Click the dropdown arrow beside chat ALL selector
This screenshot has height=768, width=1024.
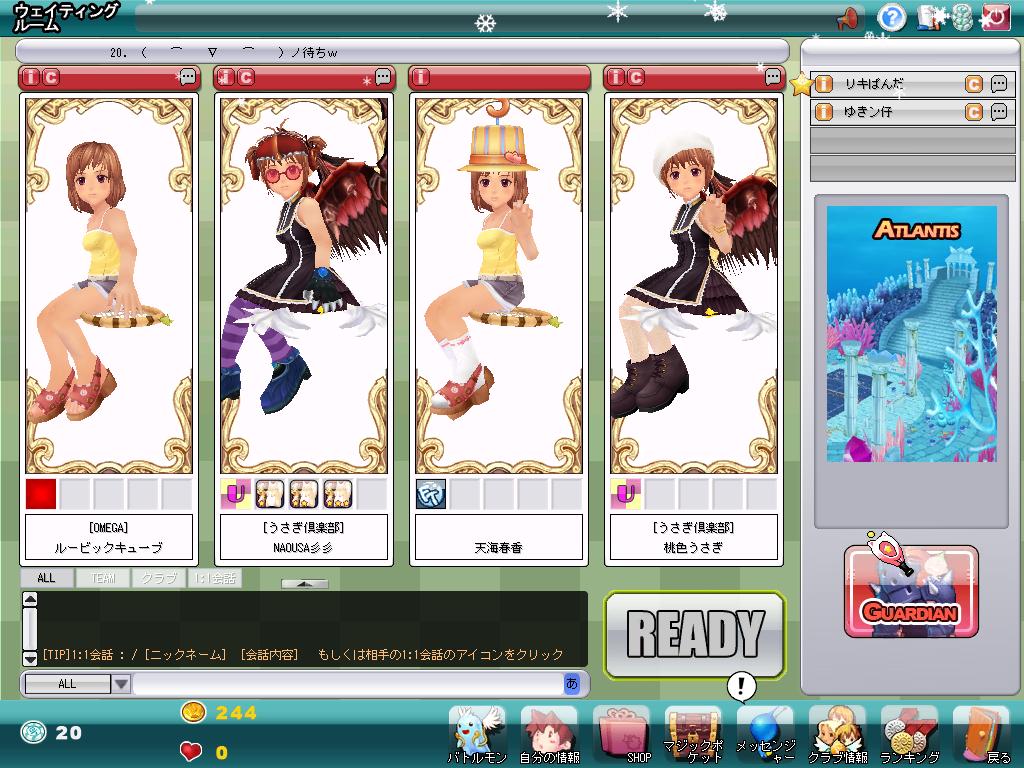coord(121,684)
